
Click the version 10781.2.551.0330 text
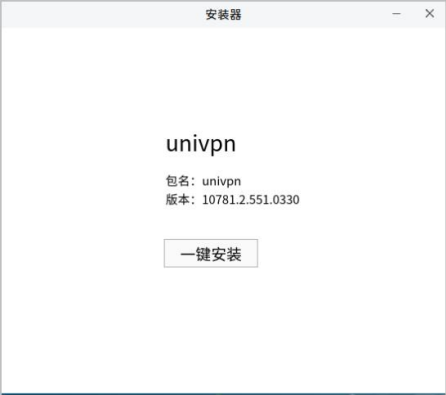point(251,200)
